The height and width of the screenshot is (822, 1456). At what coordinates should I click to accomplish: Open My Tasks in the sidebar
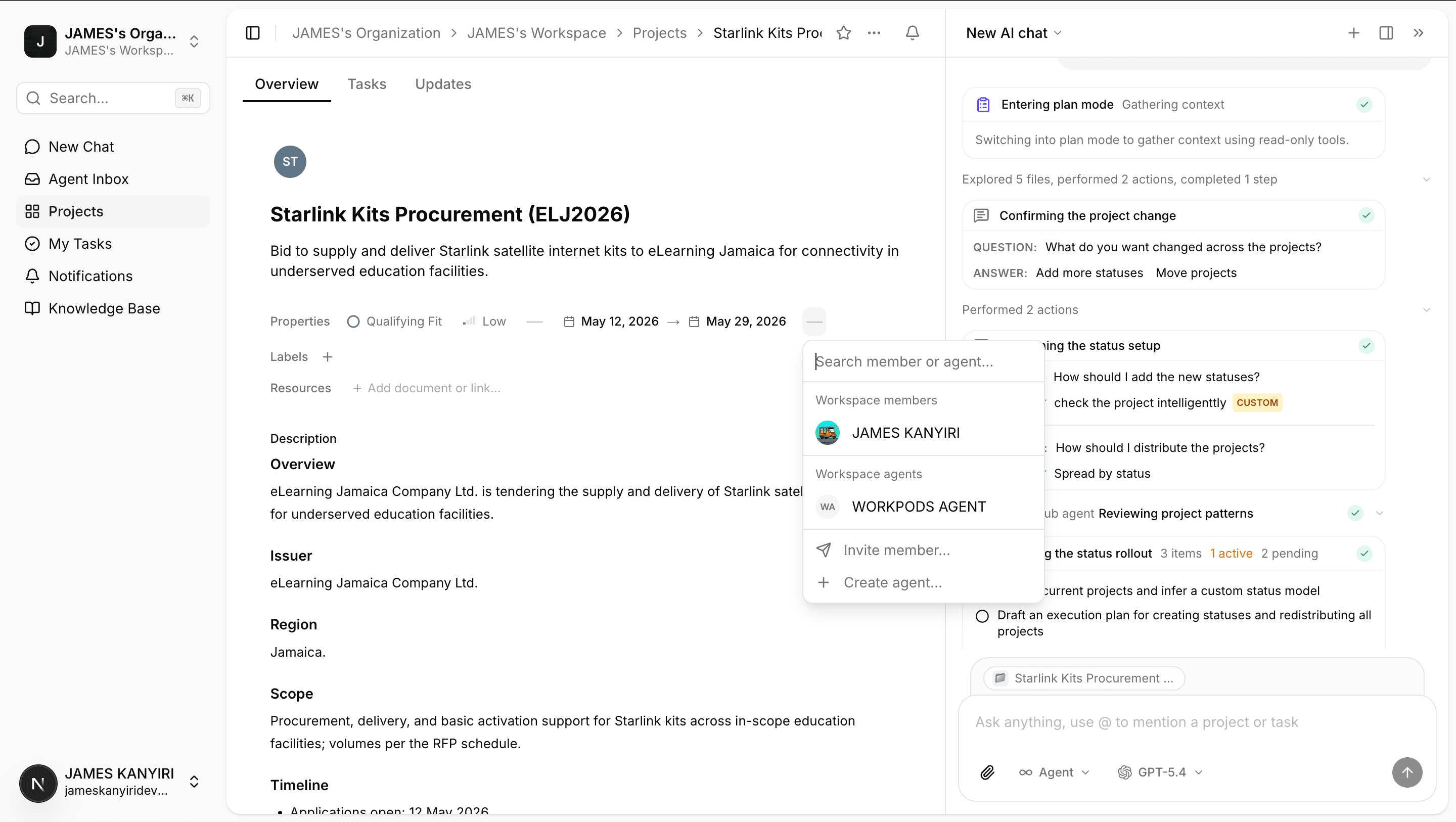[113, 244]
